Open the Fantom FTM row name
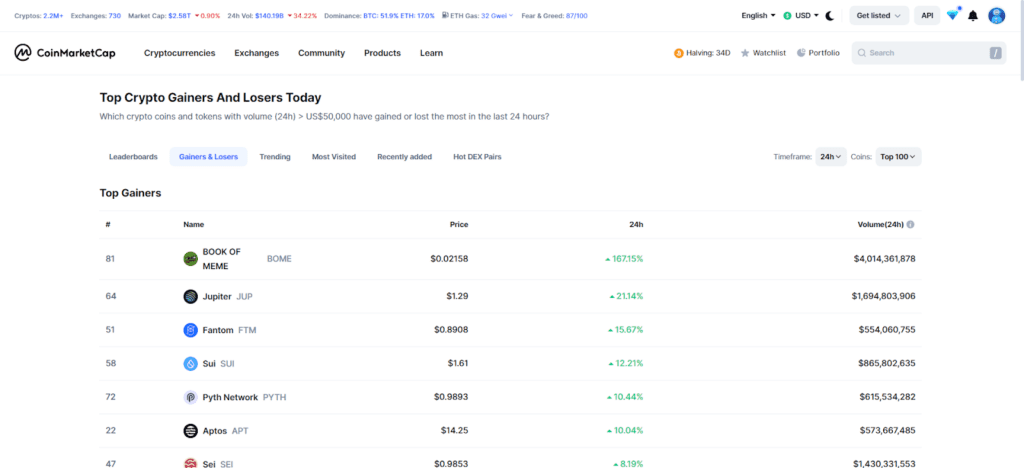The width and height of the screenshot is (1024, 468). (229, 330)
